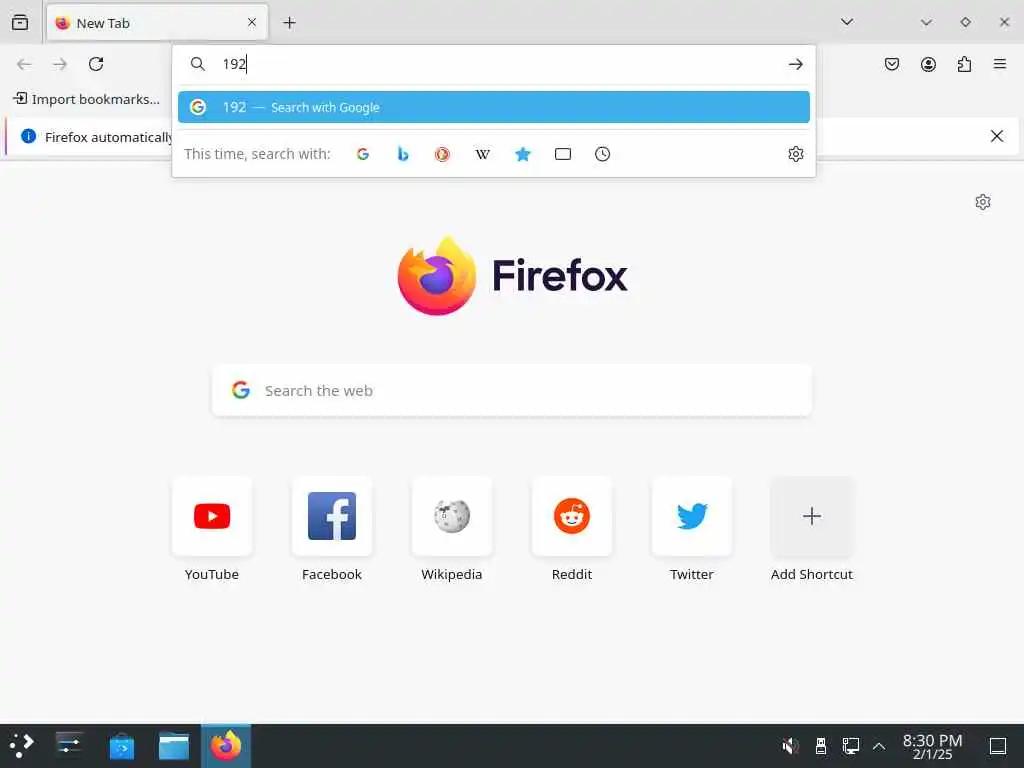Open the clock showing 8:30 PM
1024x768 pixels.
[x=933, y=746]
